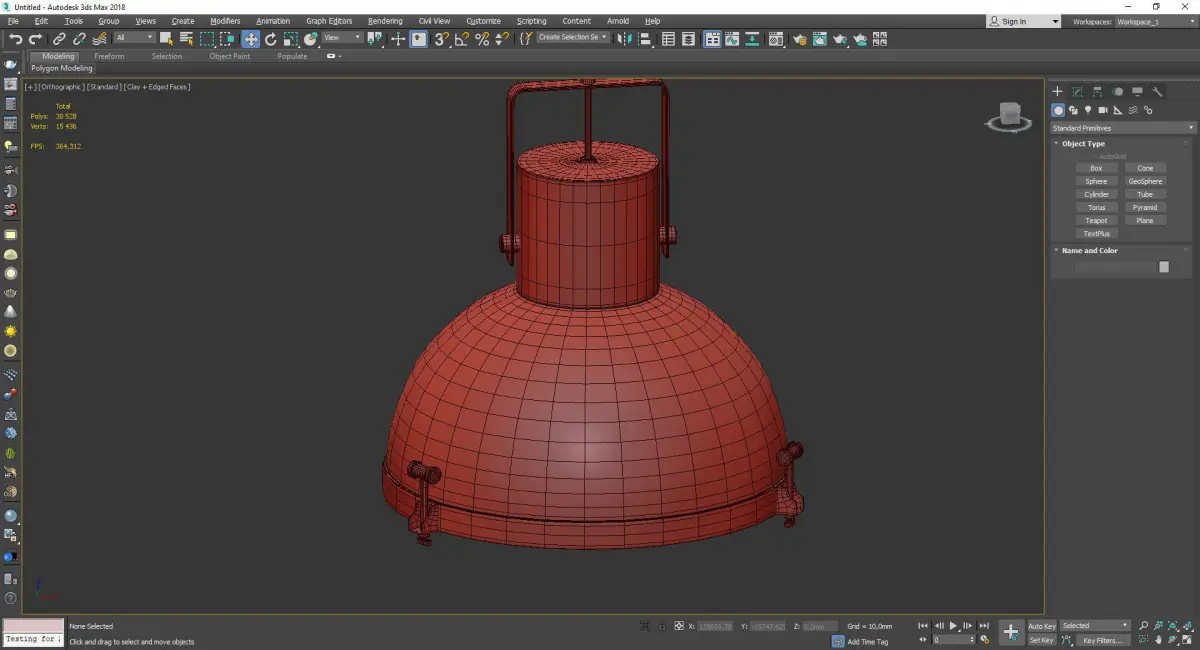Open the Mirror tool

625,39
